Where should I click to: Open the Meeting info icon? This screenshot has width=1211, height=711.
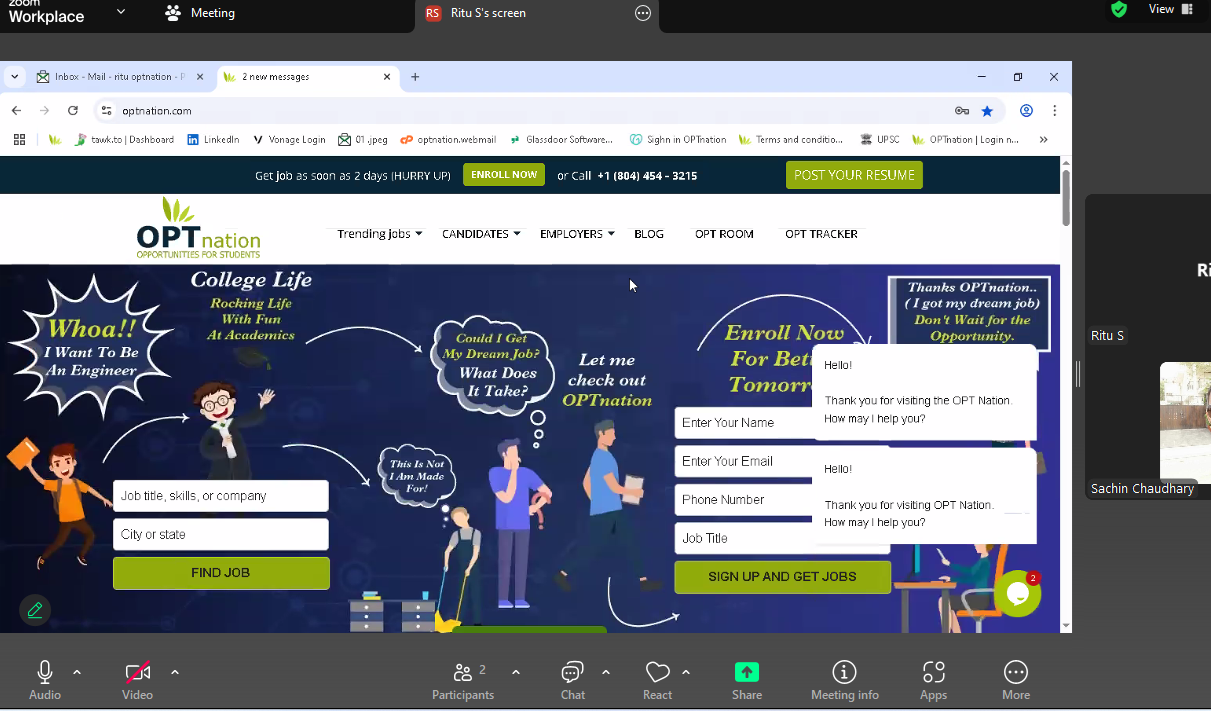pyautogui.click(x=844, y=673)
